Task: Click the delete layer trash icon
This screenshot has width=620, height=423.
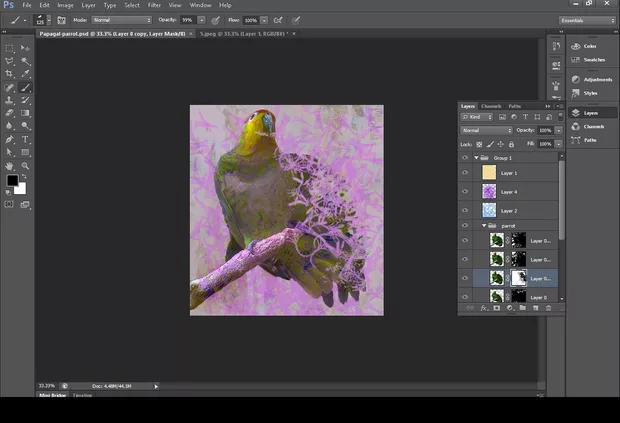Action: click(548, 308)
